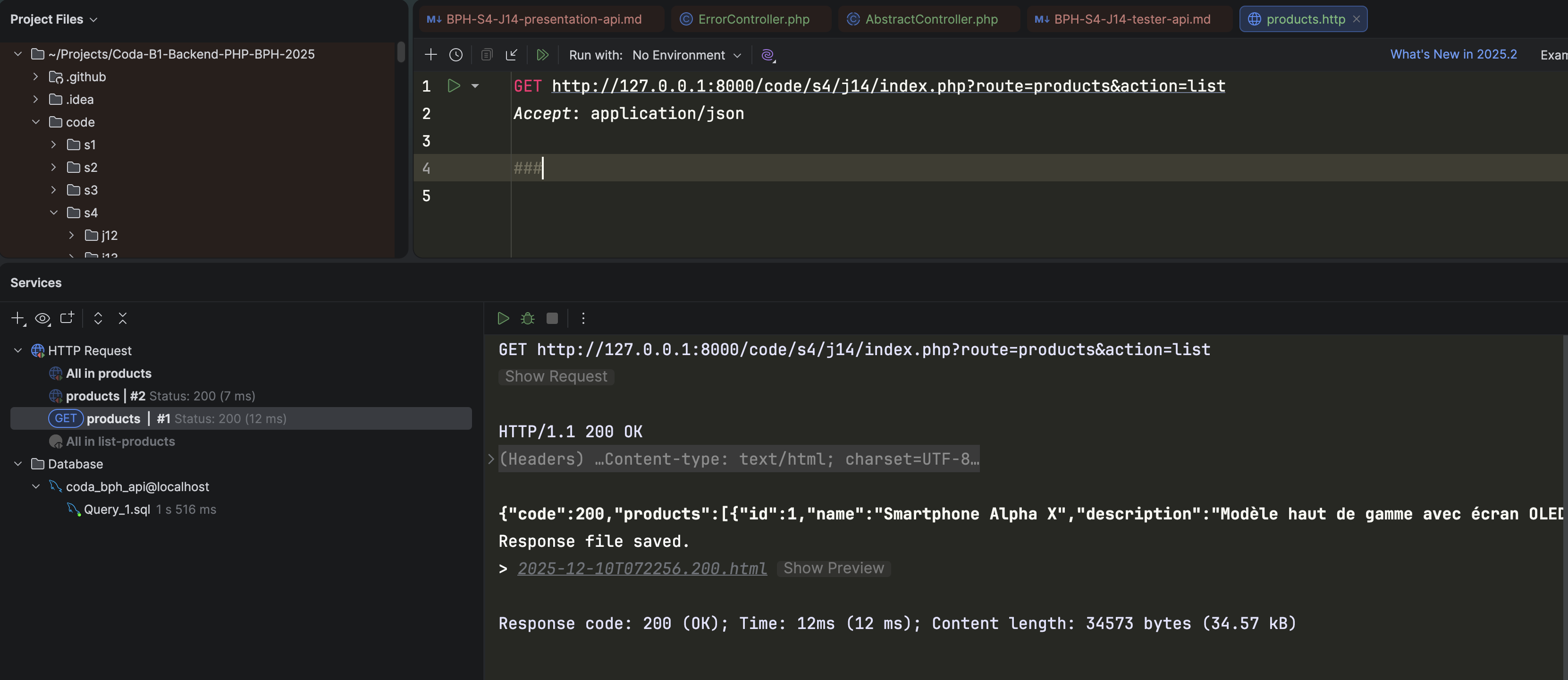Run all requests using the double-play icon
1568x680 pixels.
(542, 55)
